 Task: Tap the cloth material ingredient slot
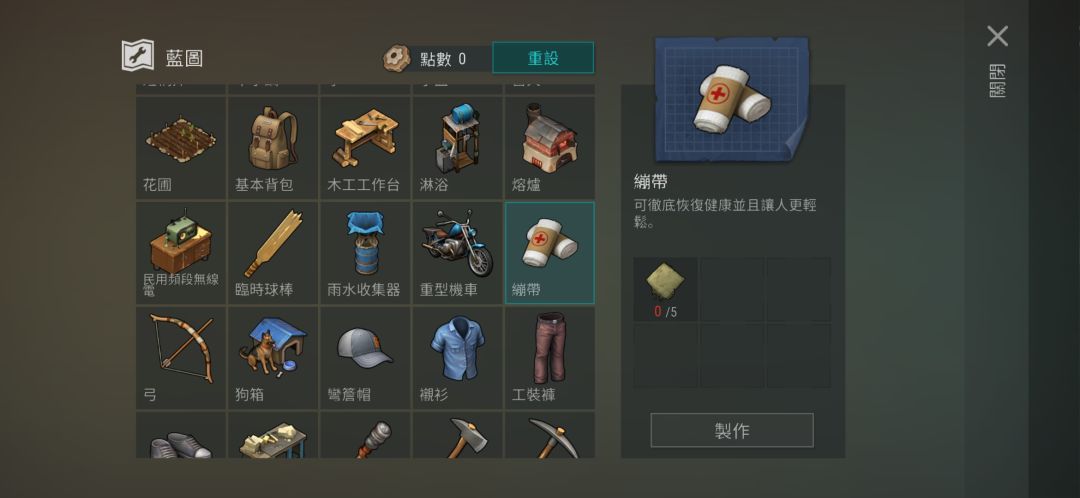point(665,289)
